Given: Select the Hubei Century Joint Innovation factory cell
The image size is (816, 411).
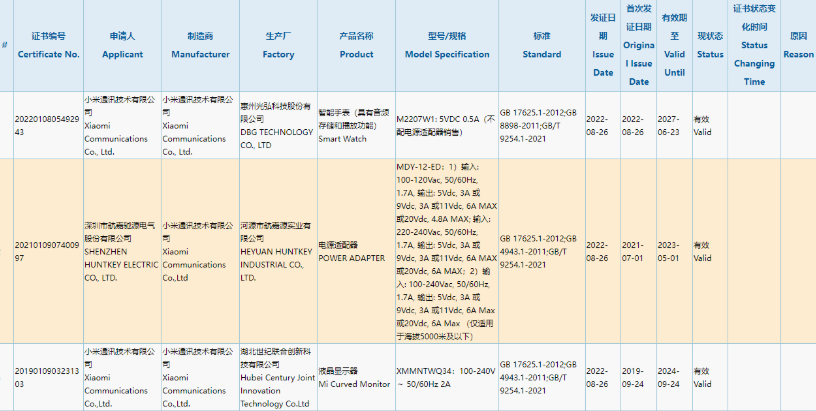Looking at the screenshot, I should (x=278, y=377).
